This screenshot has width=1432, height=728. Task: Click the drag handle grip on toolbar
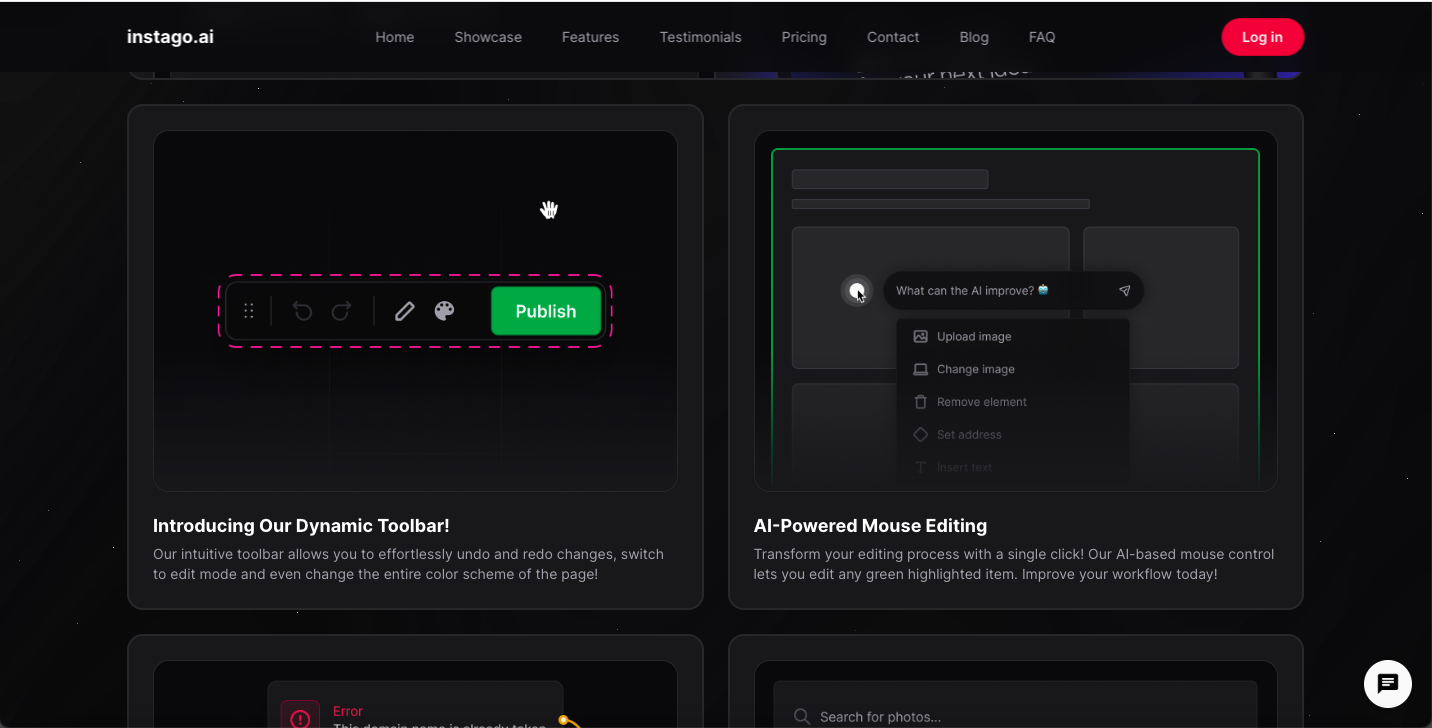(x=249, y=311)
